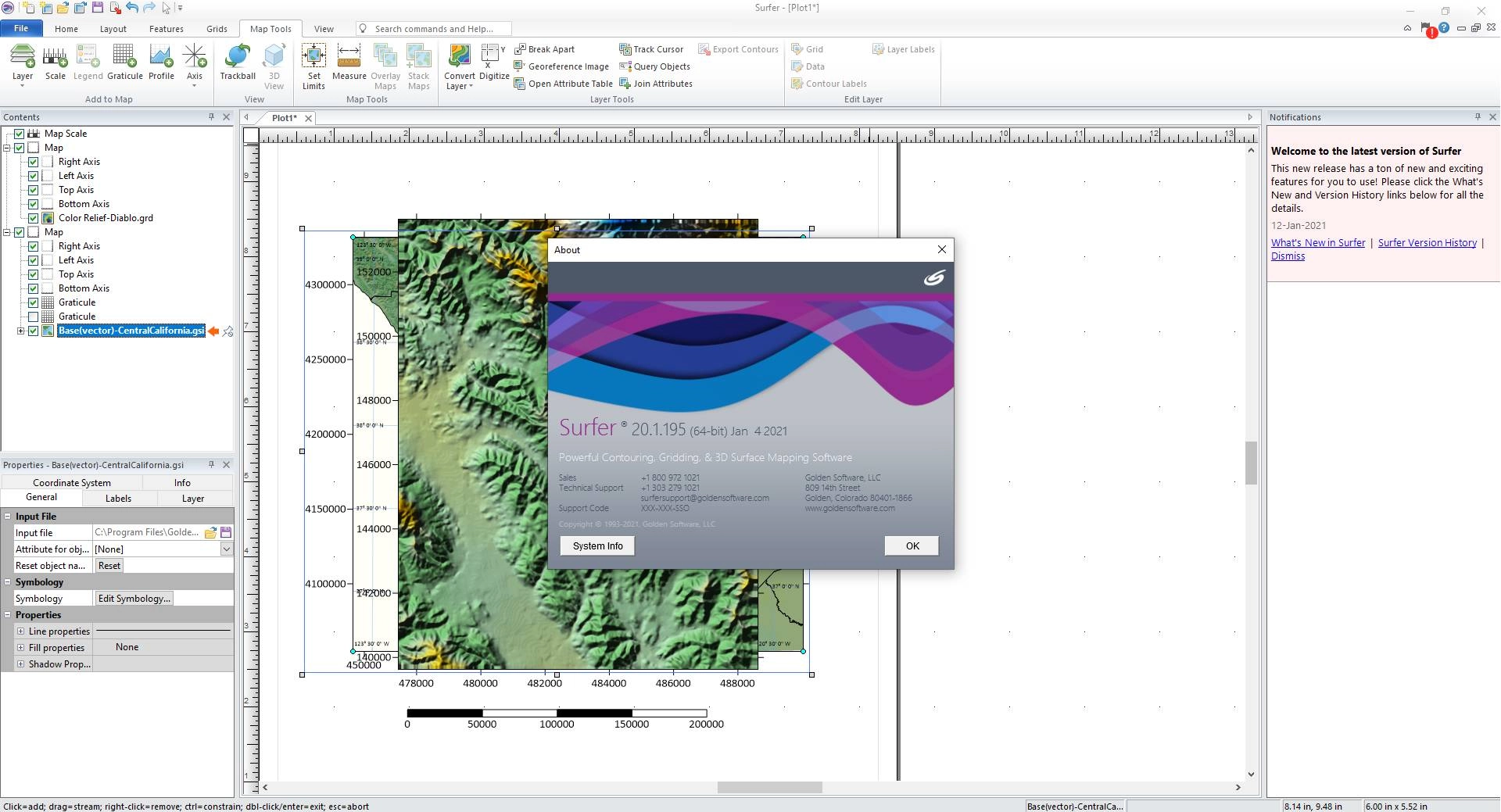Expand Fill properties row

coord(21,647)
